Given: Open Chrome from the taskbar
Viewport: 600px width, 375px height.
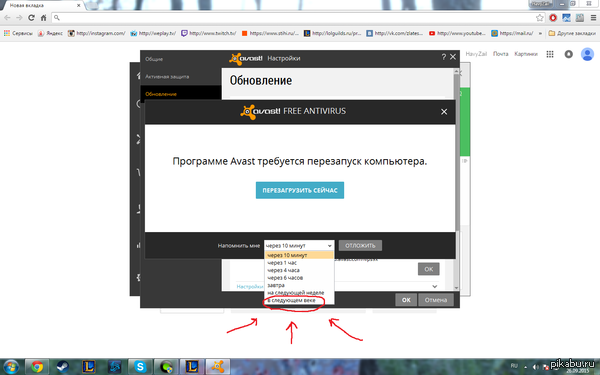Looking at the screenshot, I should point(37,367).
